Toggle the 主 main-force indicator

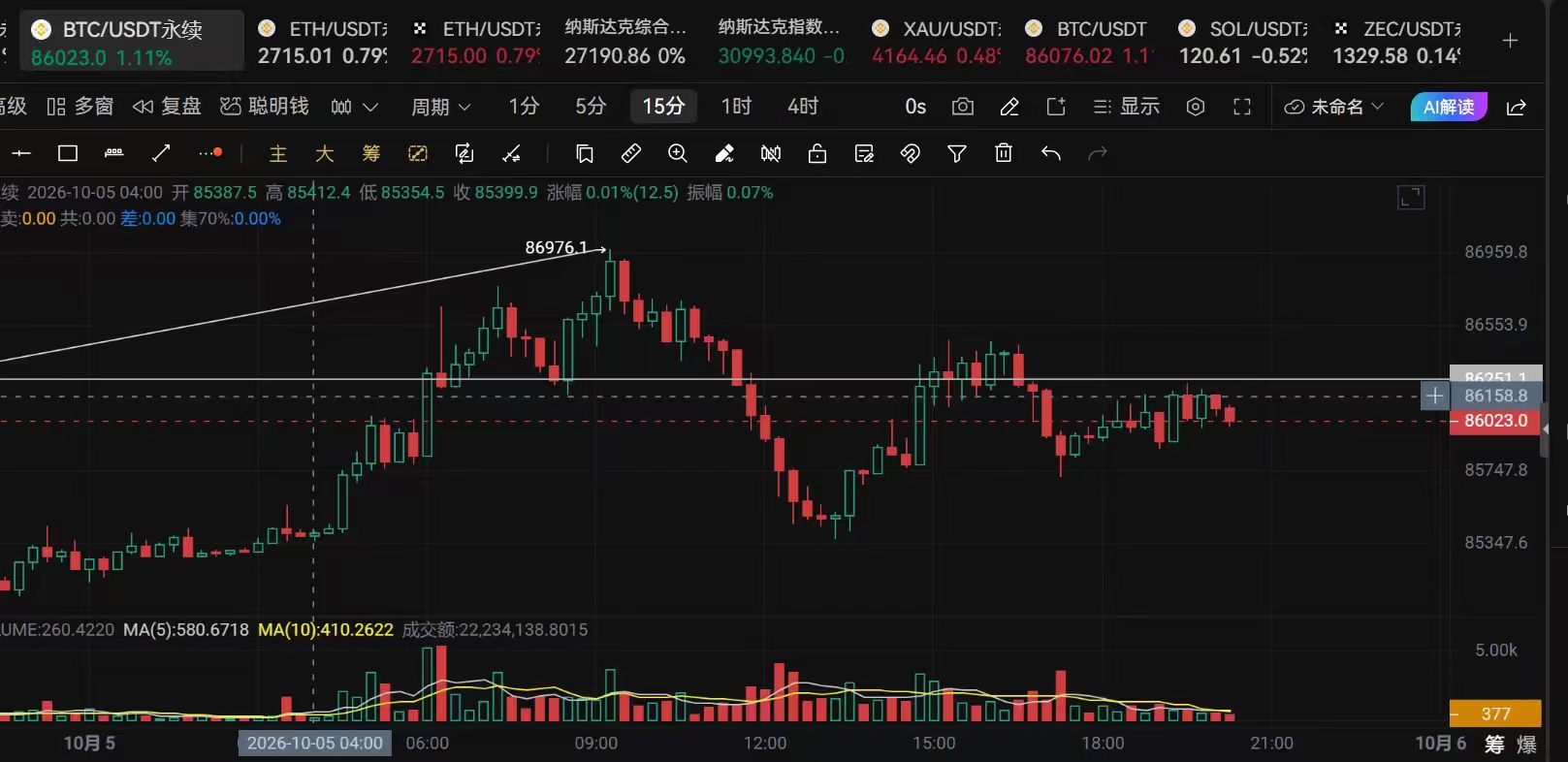pos(278,153)
